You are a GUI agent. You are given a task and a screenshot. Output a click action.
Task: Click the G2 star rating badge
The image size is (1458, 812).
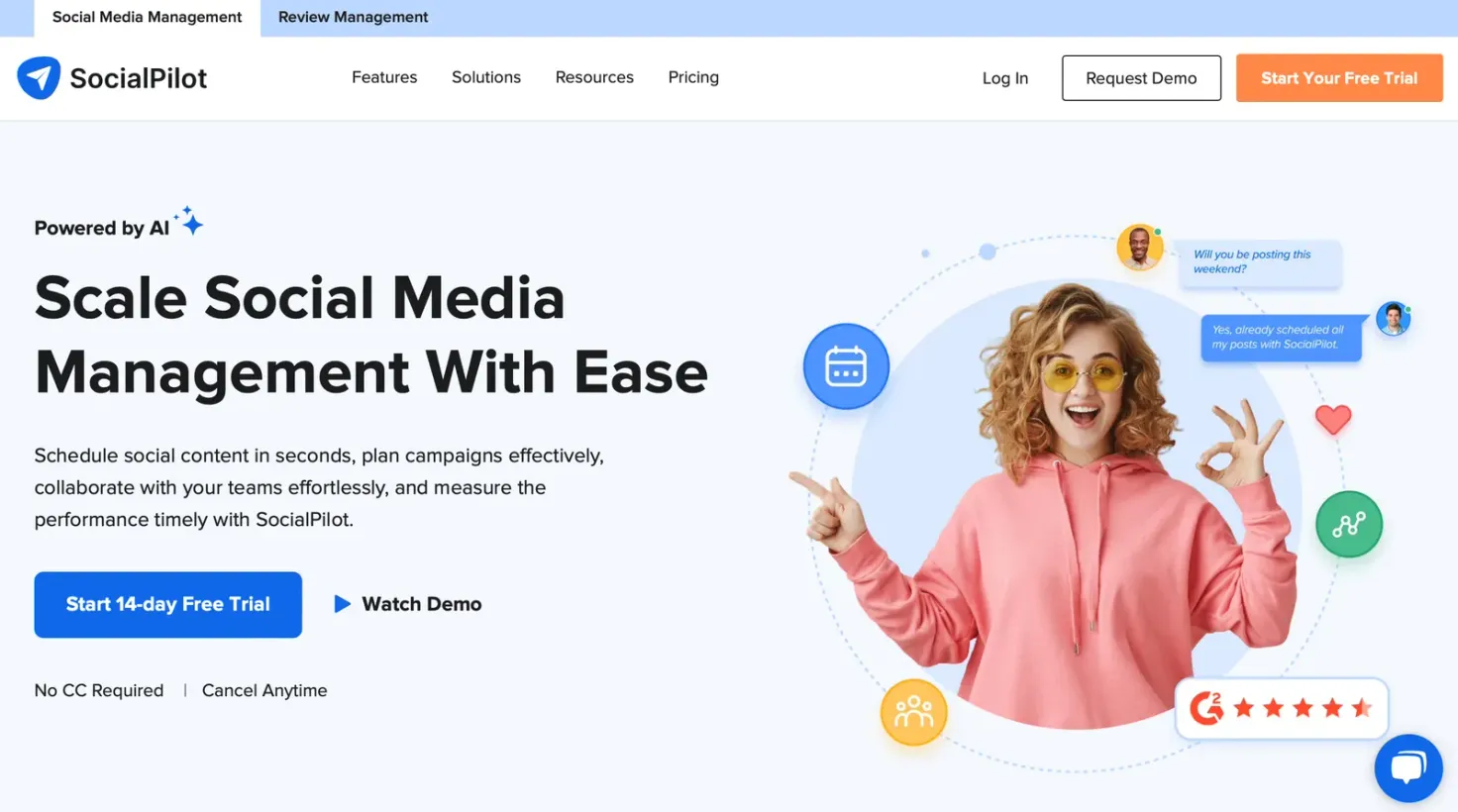click(x=1282, y=708)
